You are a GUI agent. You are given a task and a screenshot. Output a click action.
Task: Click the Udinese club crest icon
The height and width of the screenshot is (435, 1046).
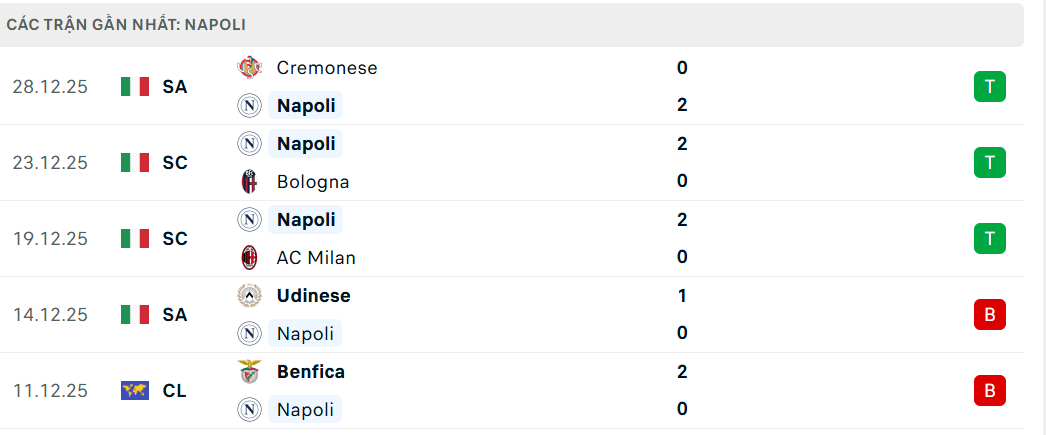pyautogui.click(x=249, y=295)
